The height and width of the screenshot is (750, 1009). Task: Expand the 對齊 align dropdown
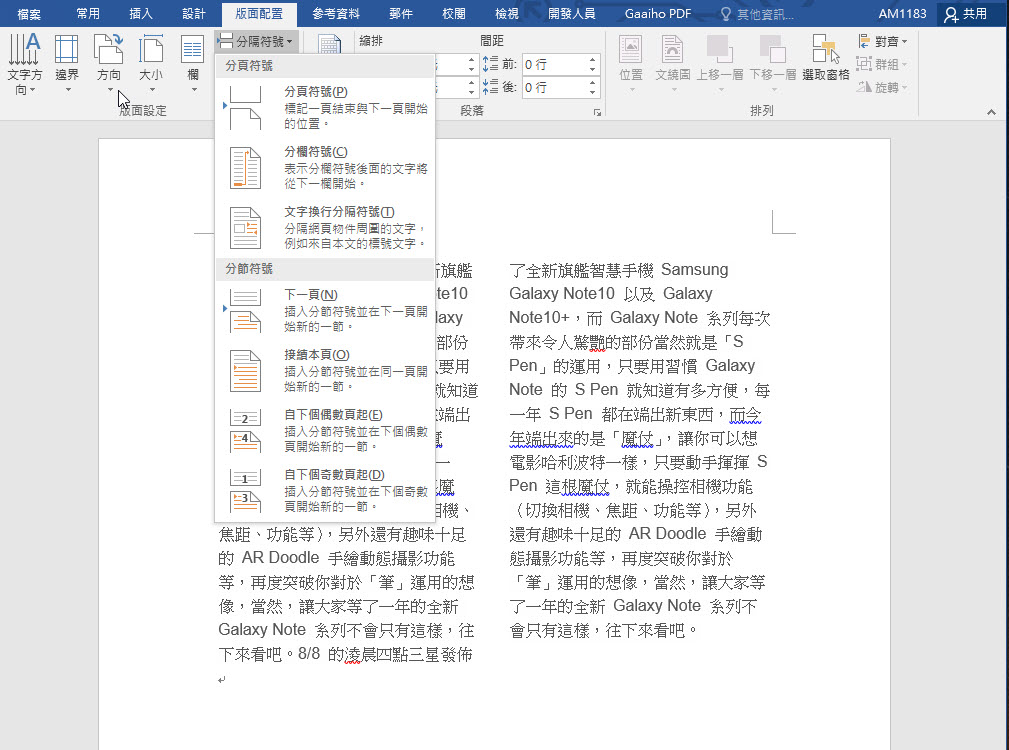click(884, 41)
